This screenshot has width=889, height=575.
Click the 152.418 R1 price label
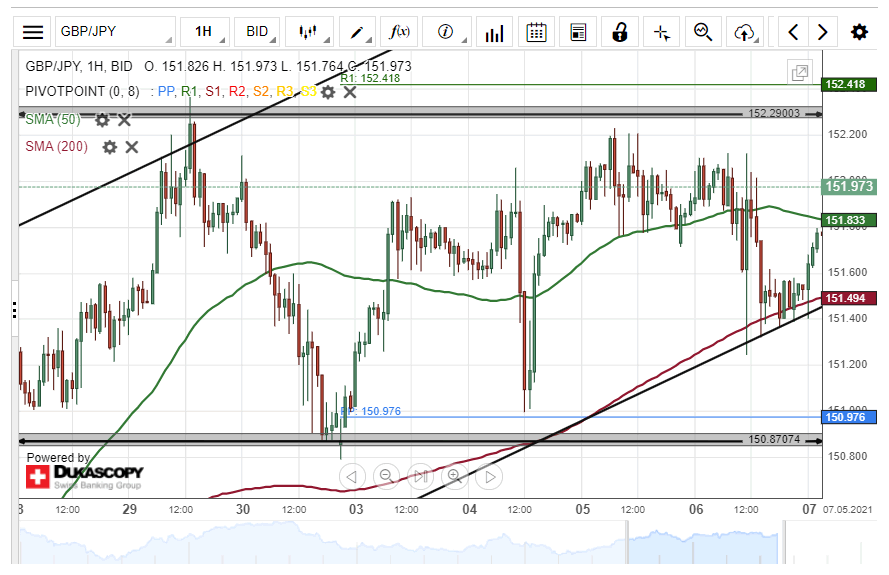(x=849, y=85)
